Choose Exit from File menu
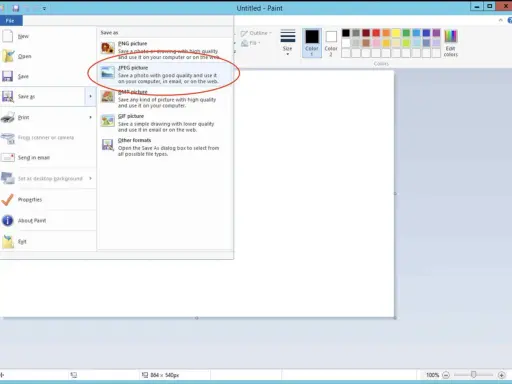This screenshot has height=384, width=512. [48, 242]
